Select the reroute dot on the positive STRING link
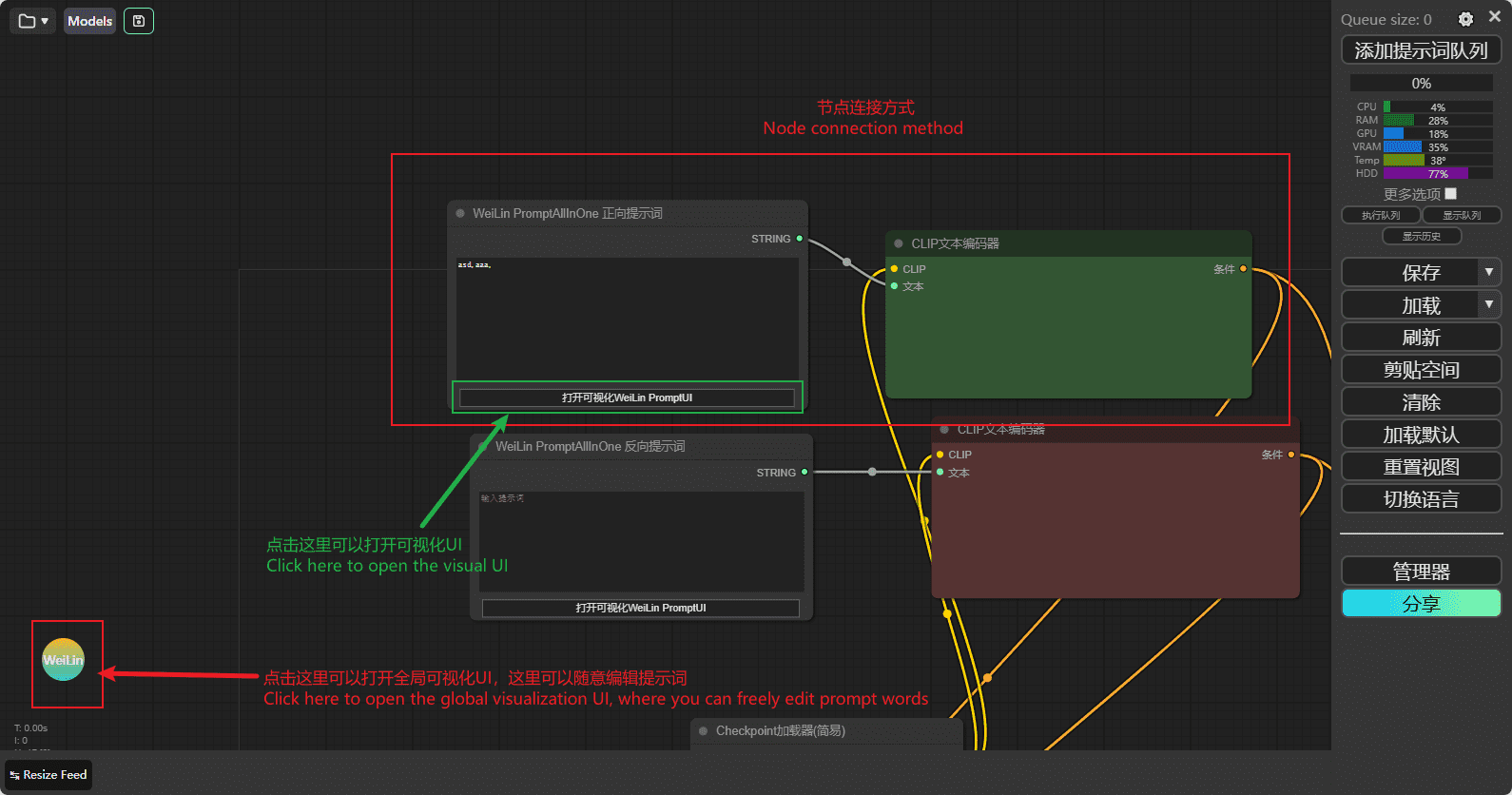Image resolution: width=1512 pixels, height=795 pixels. (x=846, y=262)
